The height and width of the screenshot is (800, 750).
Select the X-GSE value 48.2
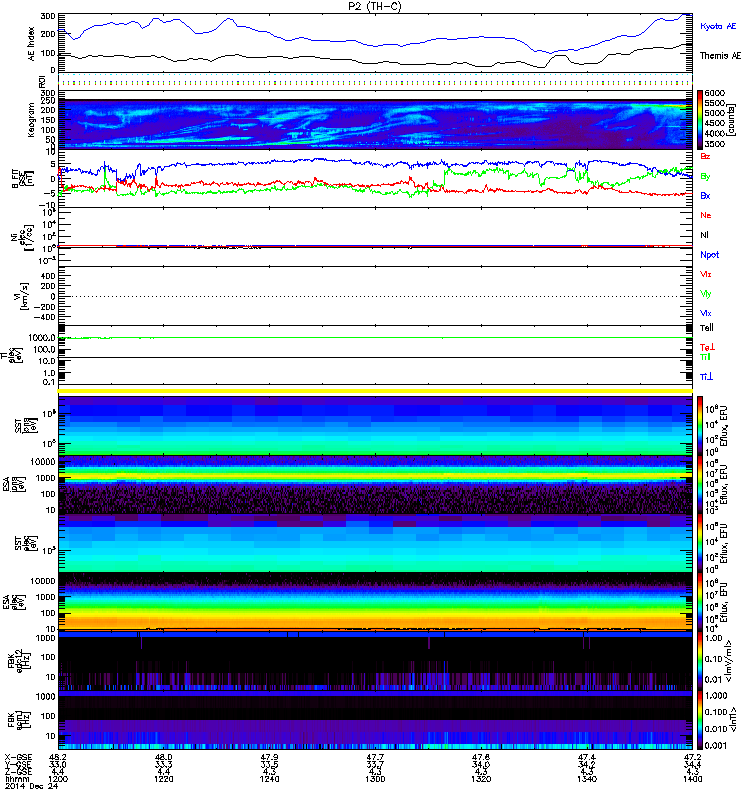(x=58, y=757)
